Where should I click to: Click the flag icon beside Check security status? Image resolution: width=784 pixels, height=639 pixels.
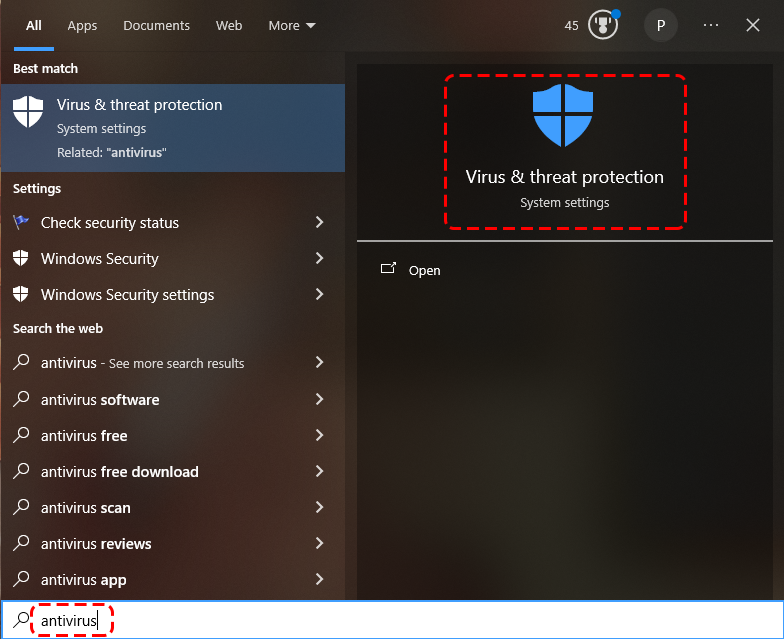[x=20, y=222]
